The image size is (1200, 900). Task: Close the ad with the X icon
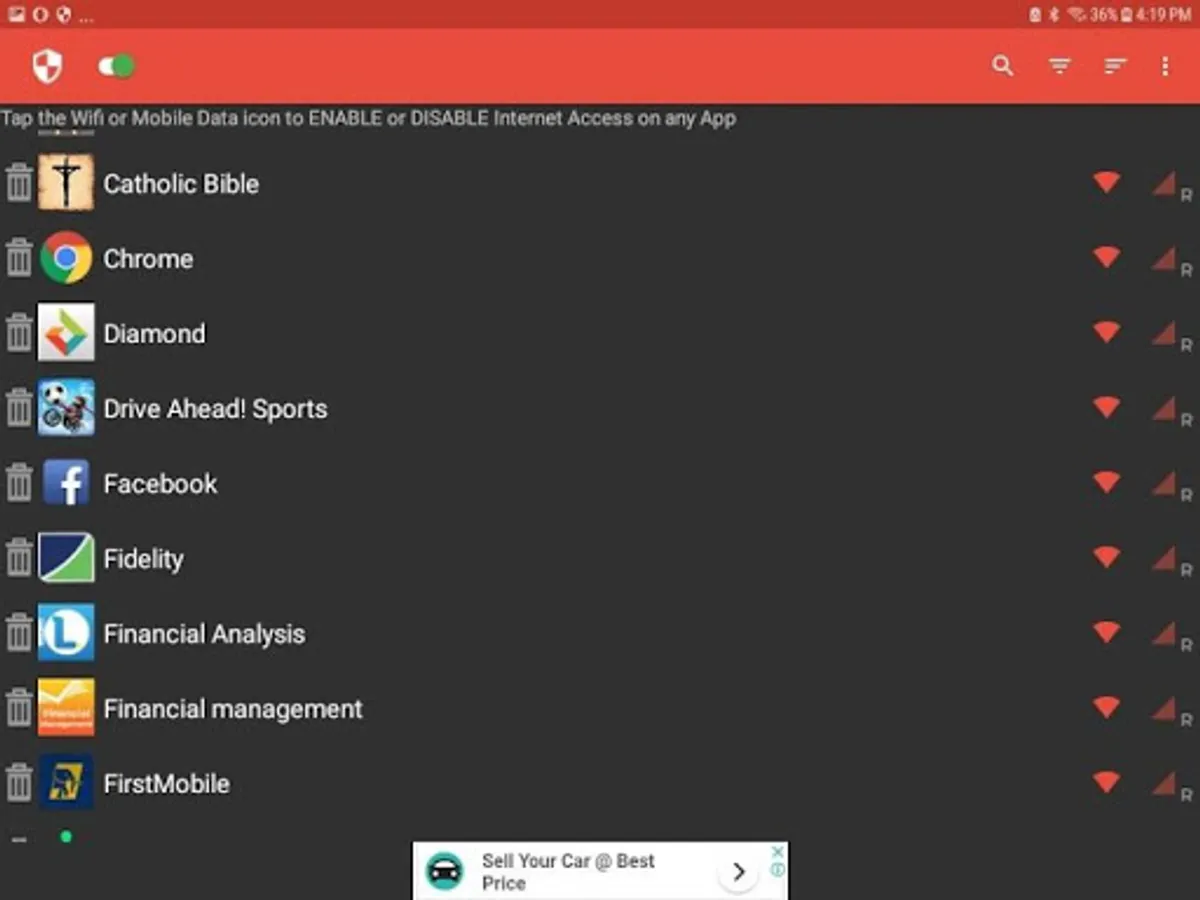coord(777,852)
